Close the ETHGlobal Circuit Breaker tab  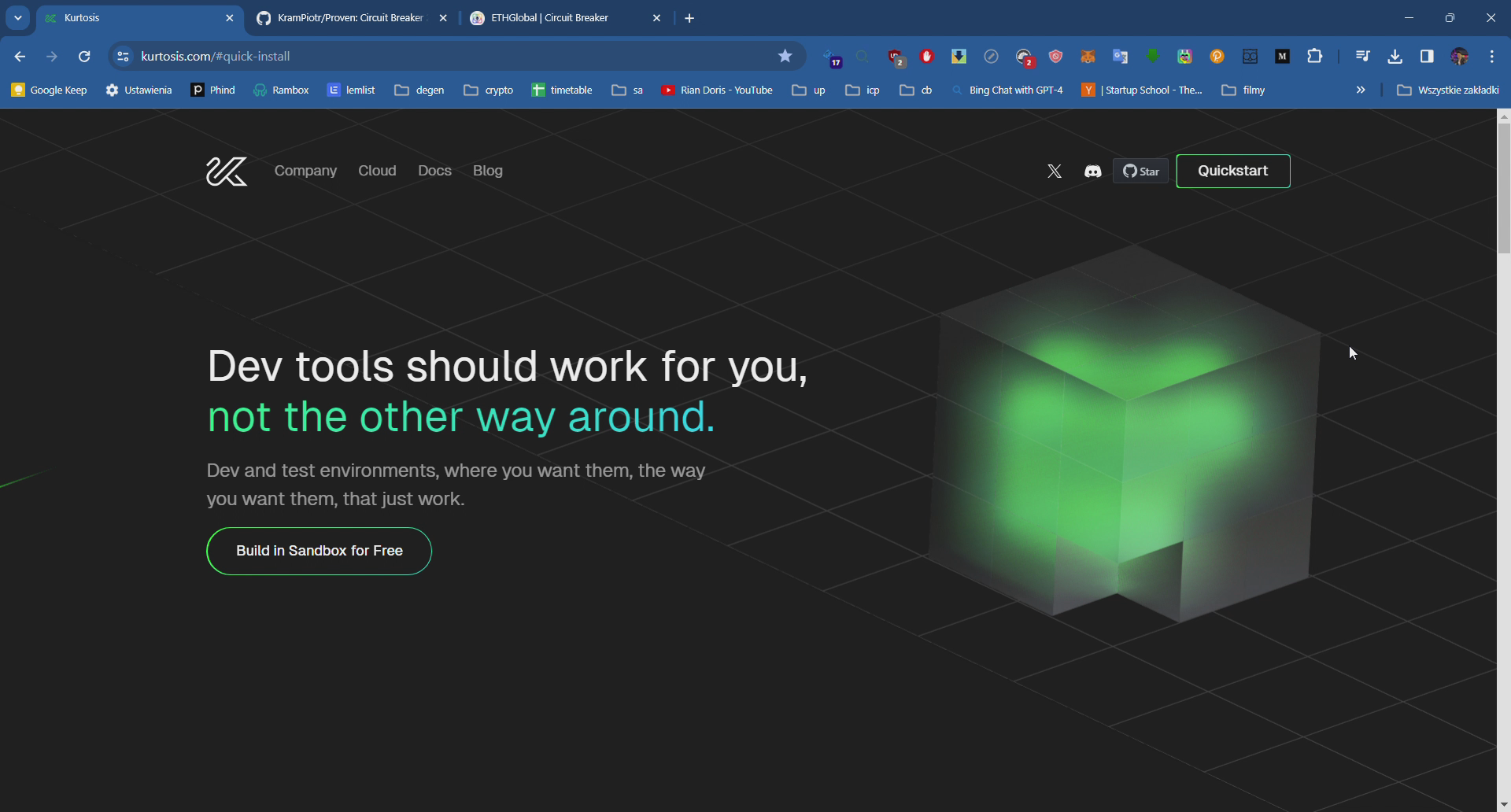pyautogui.click(x=656, y=18)
